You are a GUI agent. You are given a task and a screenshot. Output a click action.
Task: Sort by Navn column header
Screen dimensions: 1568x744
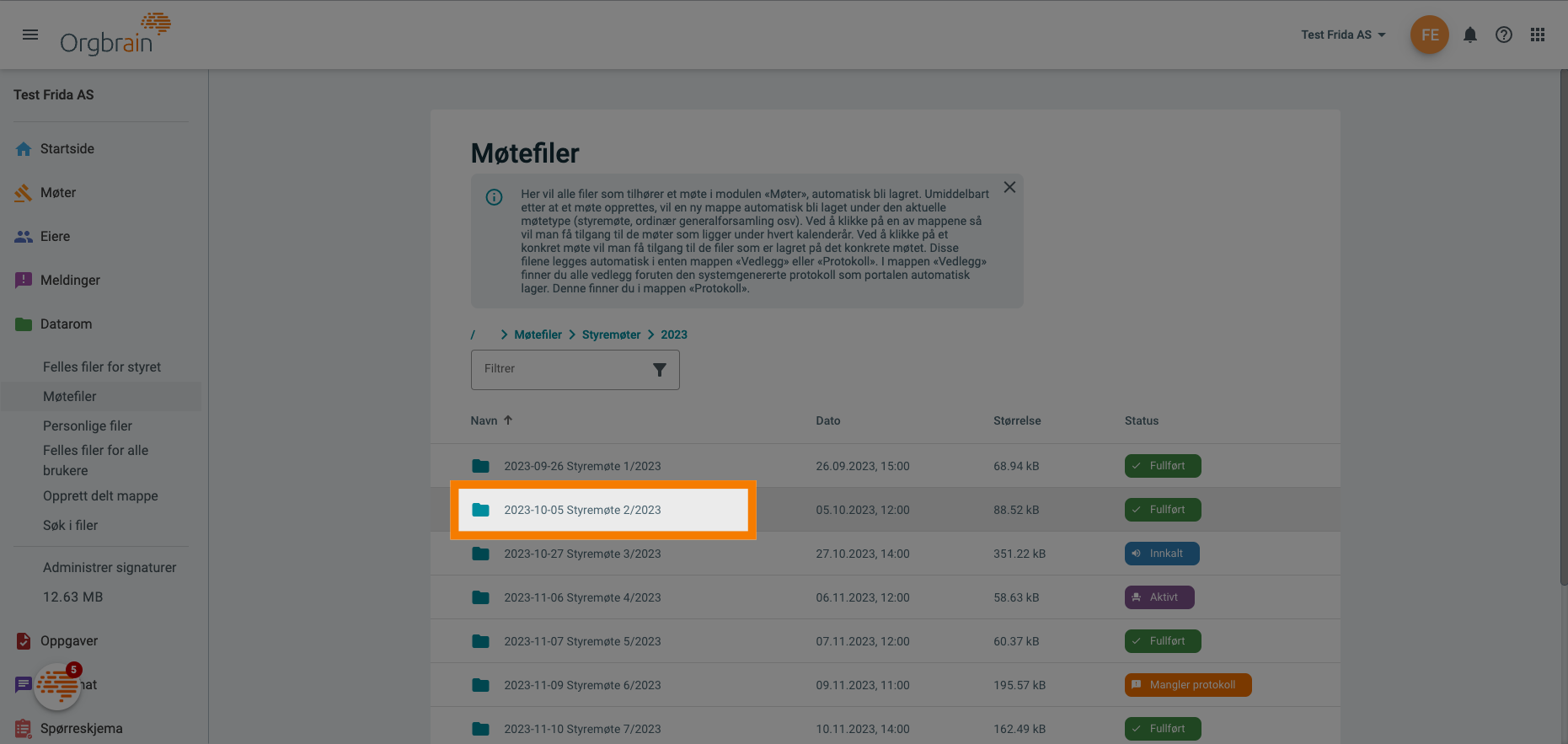point(484,420)
